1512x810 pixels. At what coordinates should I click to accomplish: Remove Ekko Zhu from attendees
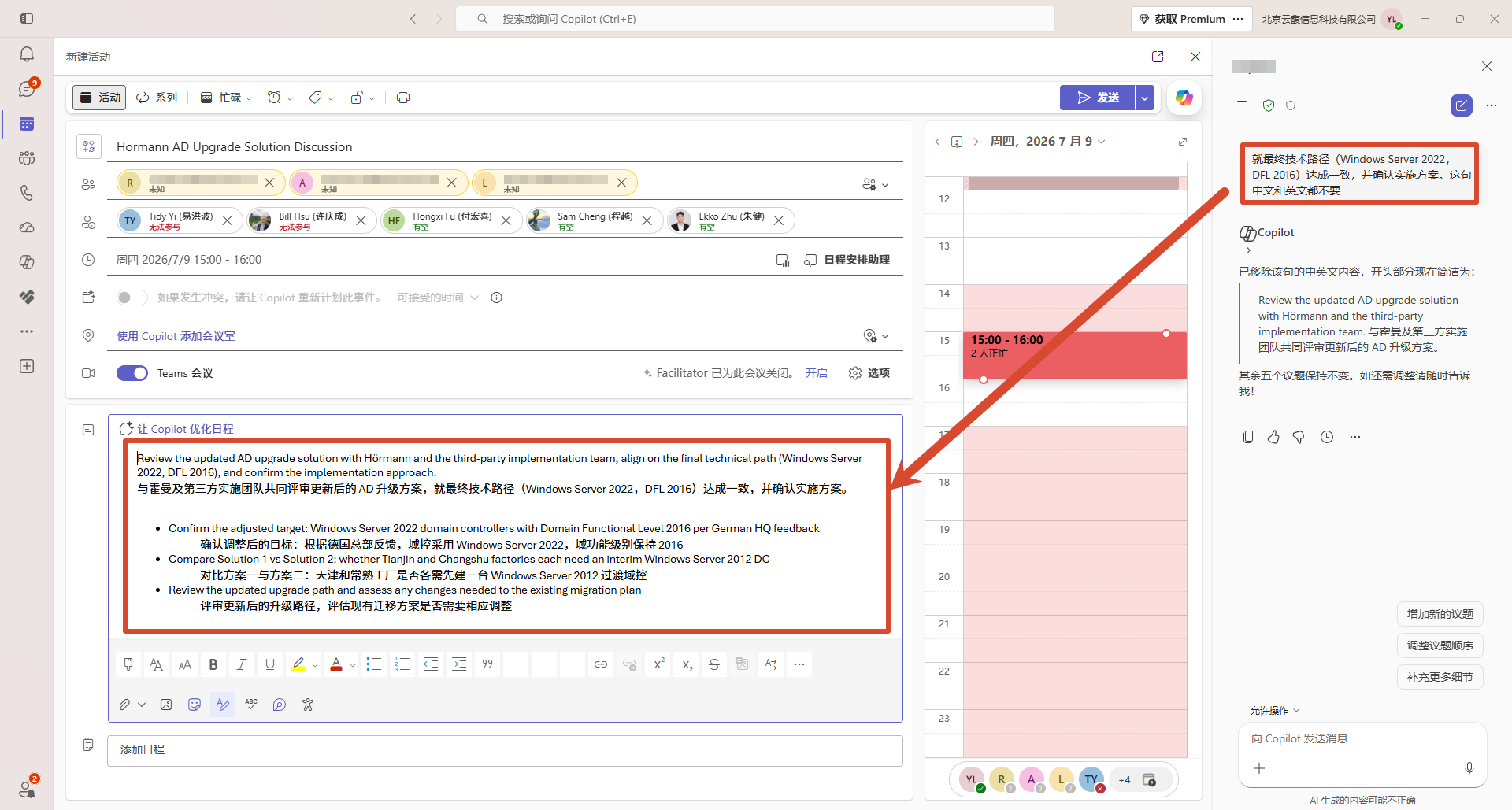pos(778,220)
